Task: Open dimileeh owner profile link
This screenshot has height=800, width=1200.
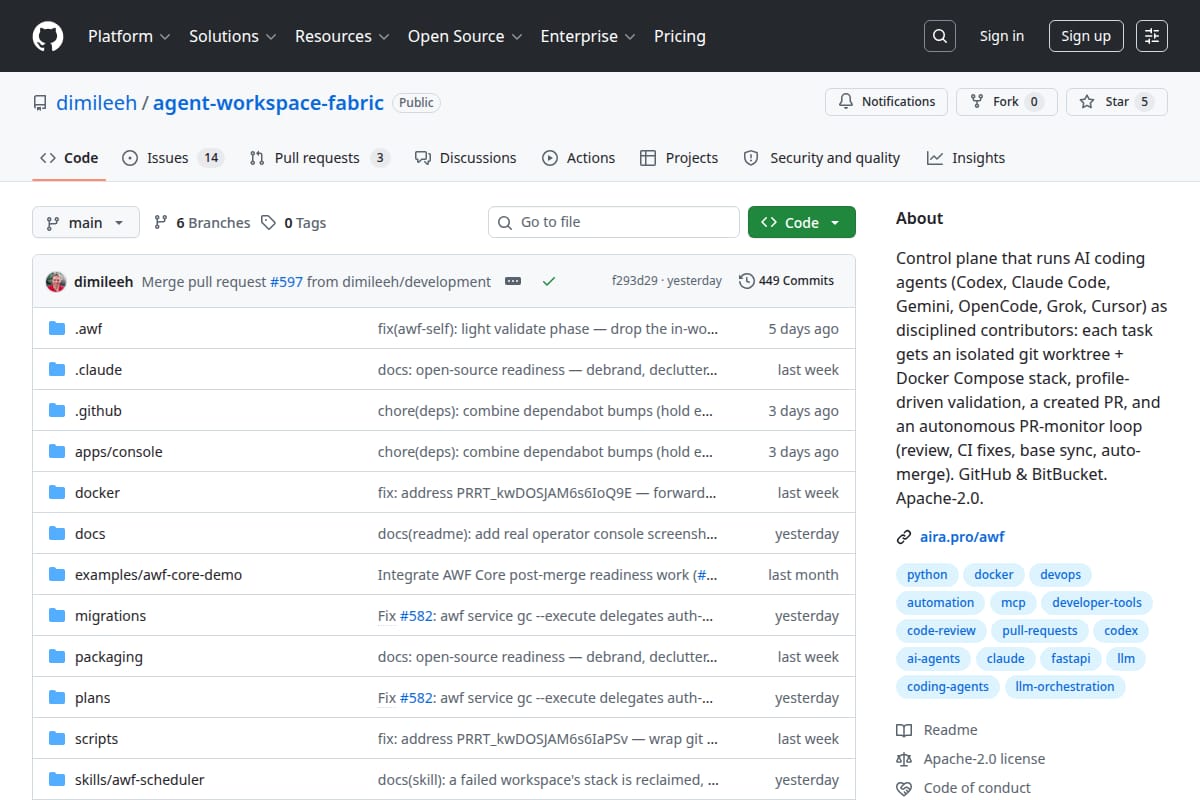Action: pos(96,102)
